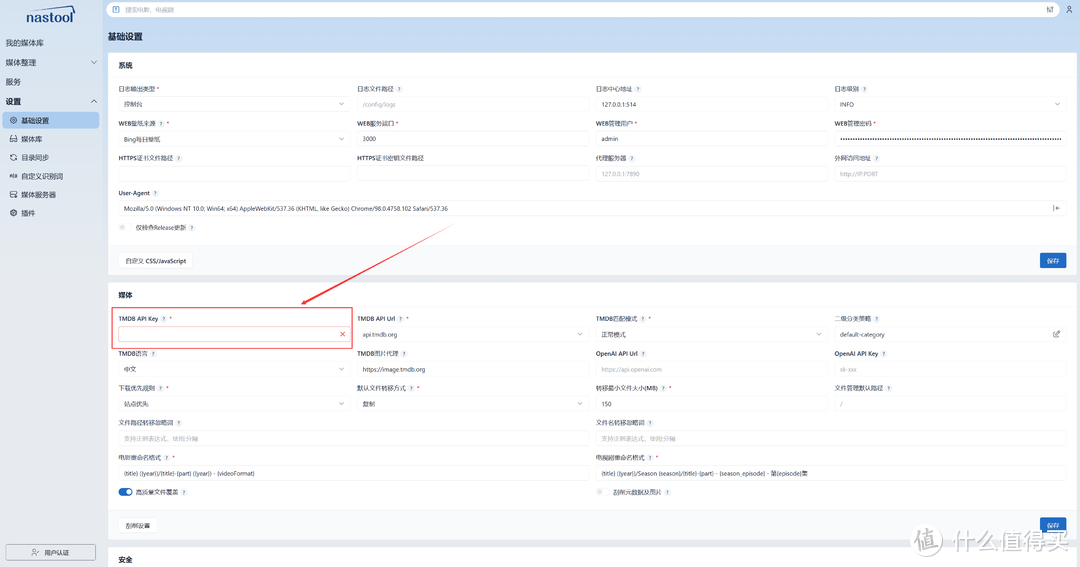Disable the 高质量文件覆盖 switch

[125, 492]
